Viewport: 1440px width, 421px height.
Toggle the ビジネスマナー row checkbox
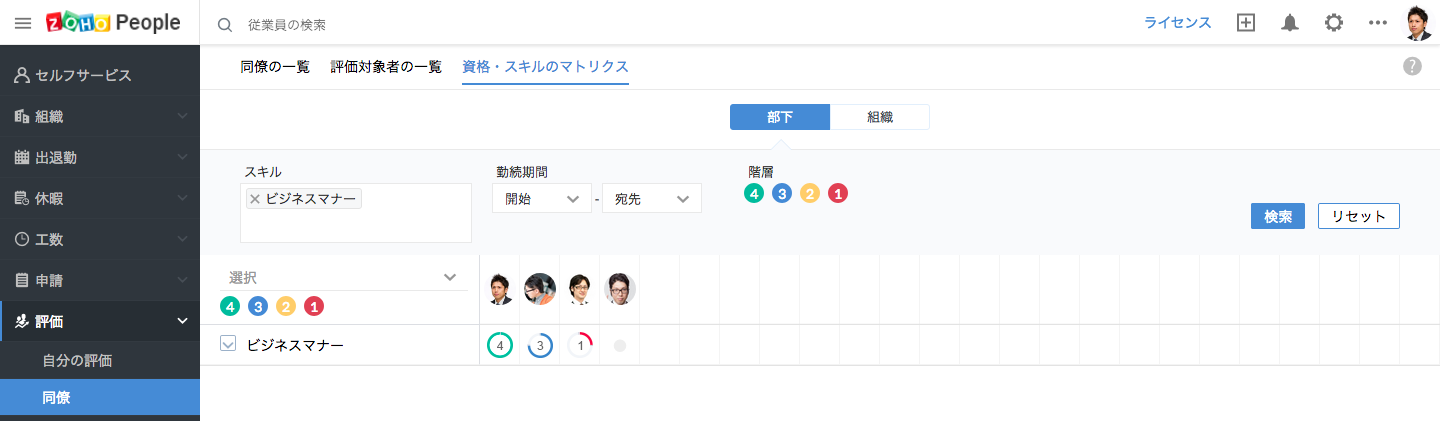tap(228, 344)
